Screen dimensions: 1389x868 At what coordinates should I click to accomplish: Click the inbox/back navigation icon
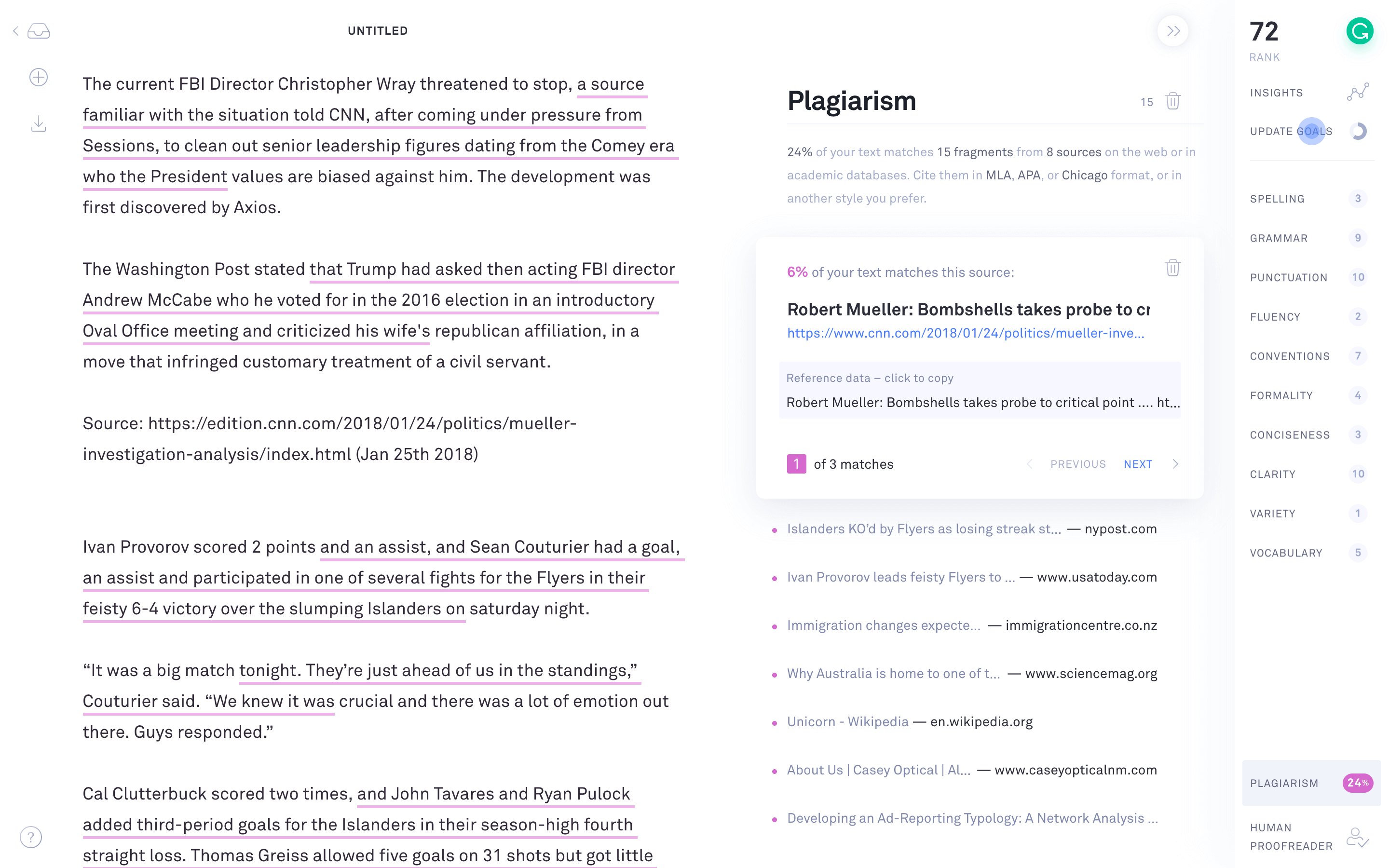coord(38,30)
